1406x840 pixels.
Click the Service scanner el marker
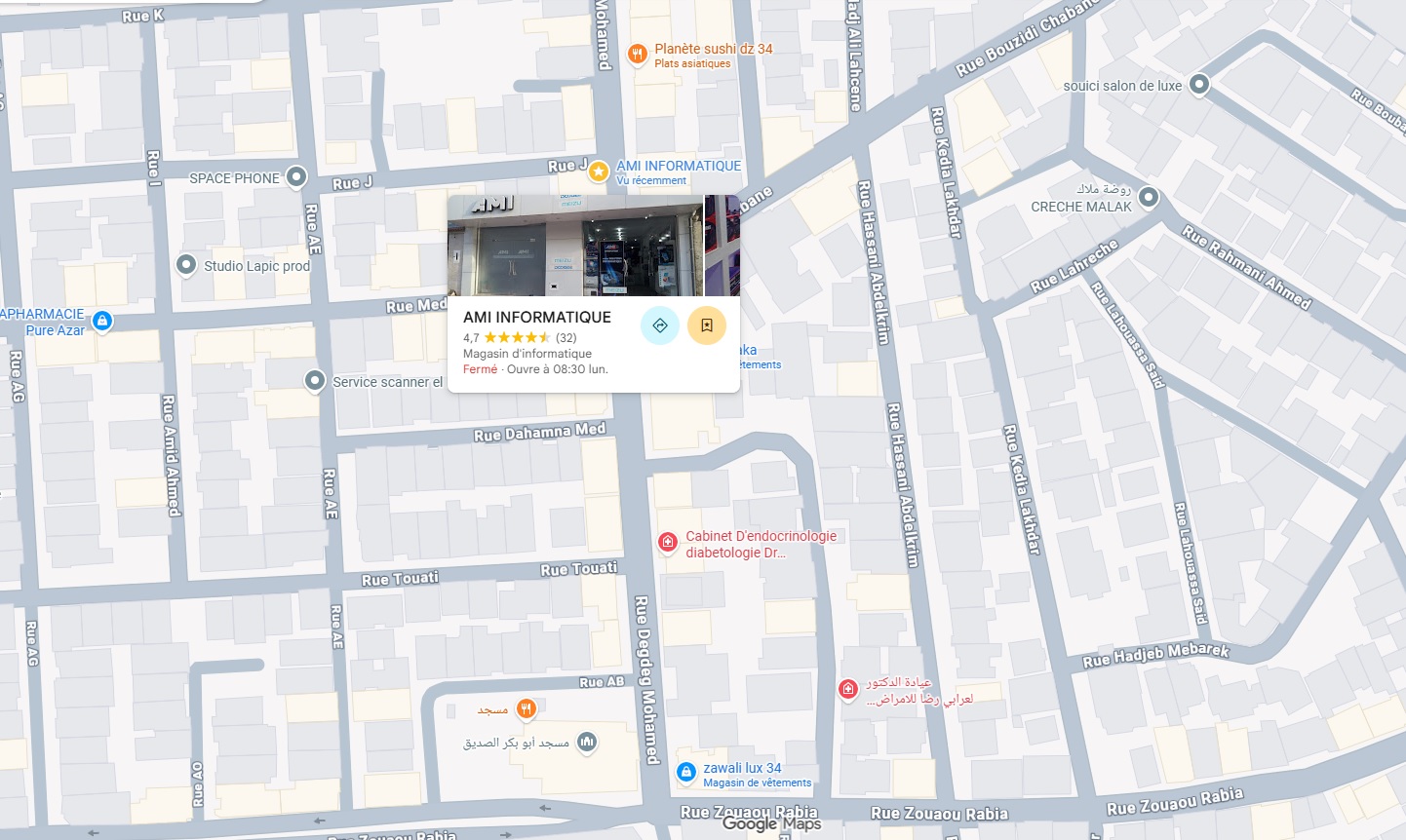(x=315, y=382)
